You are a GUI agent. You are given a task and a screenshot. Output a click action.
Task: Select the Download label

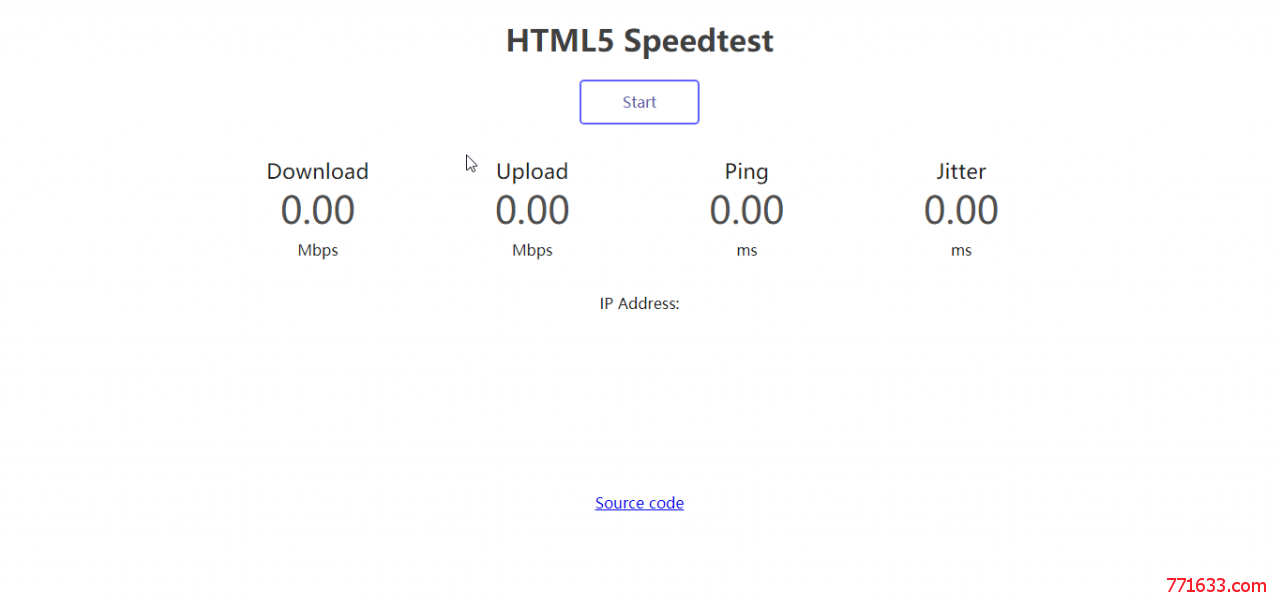coord(318,171)
